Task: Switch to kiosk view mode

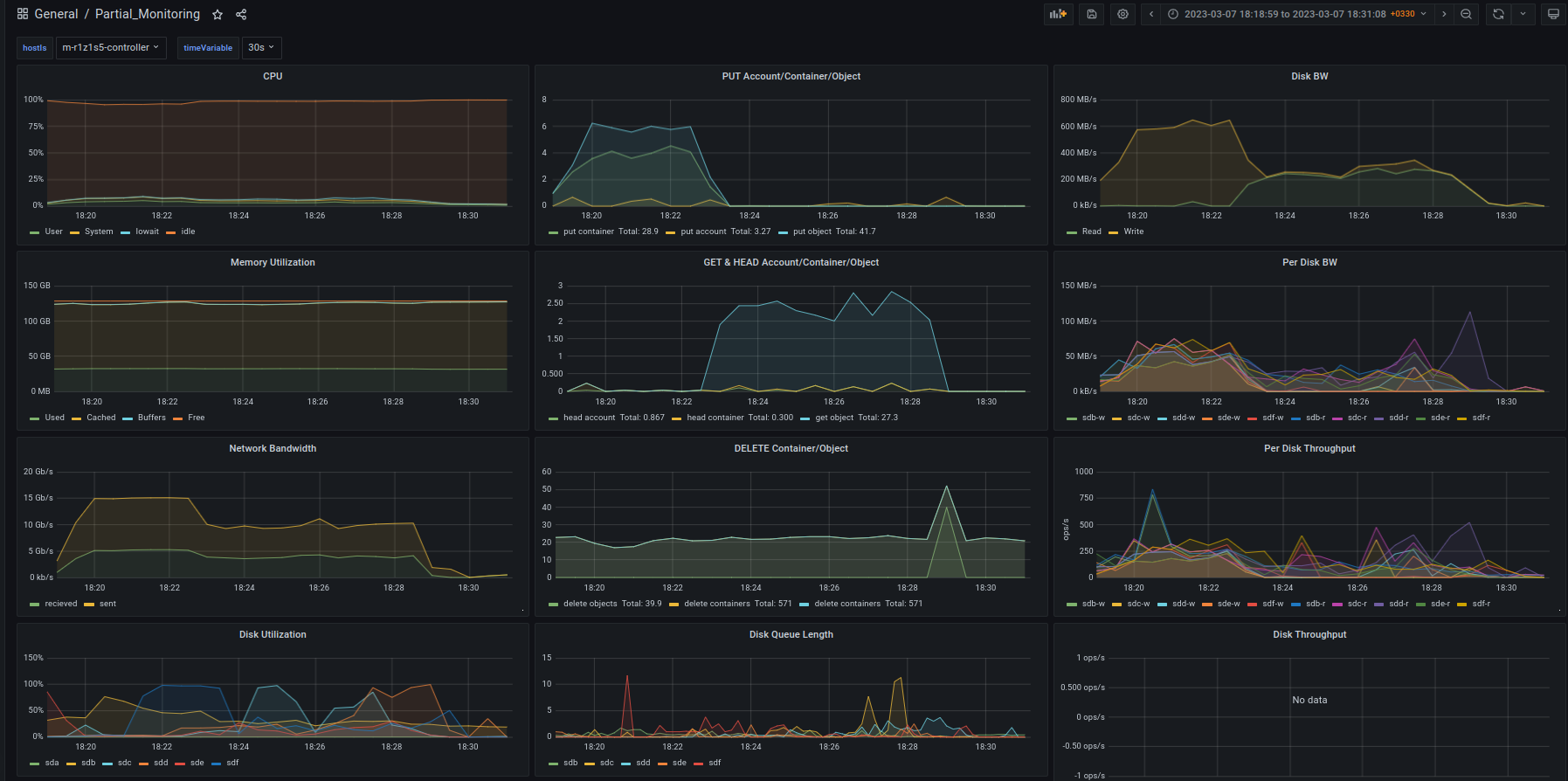Action: tap(1552, 14)
